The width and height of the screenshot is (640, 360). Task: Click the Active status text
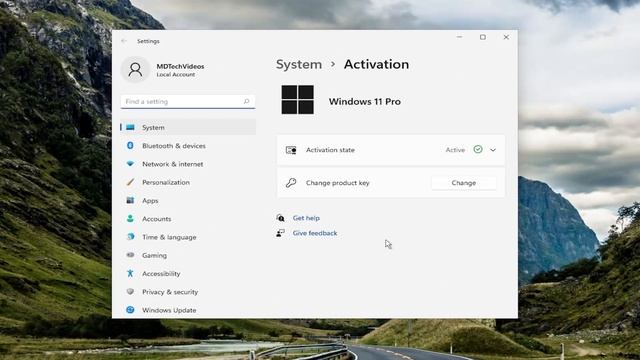pyautogui.click(x=455, y=150)
